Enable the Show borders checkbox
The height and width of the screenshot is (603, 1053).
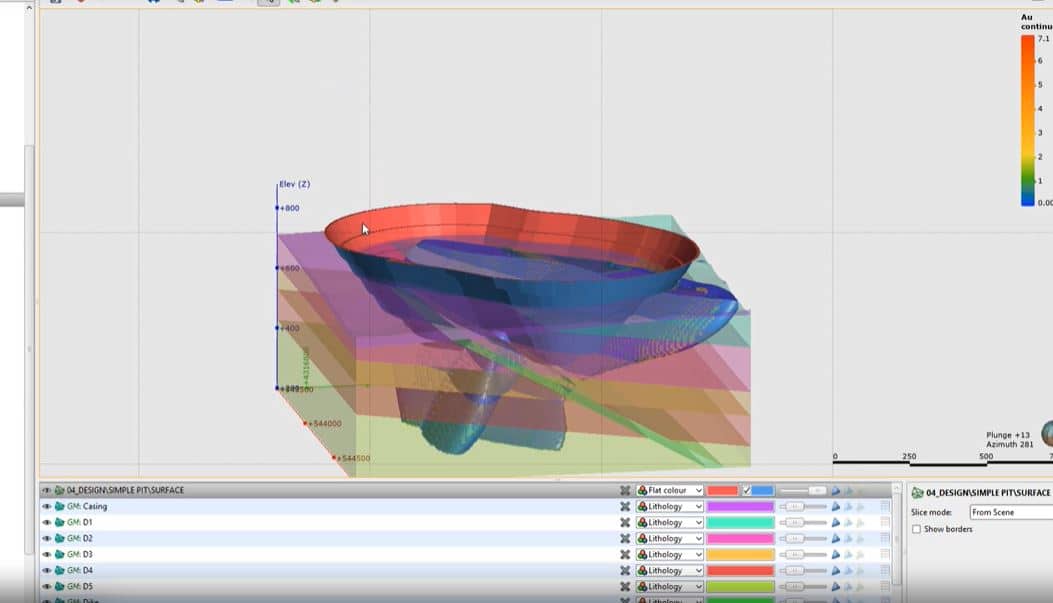(917, 530)
